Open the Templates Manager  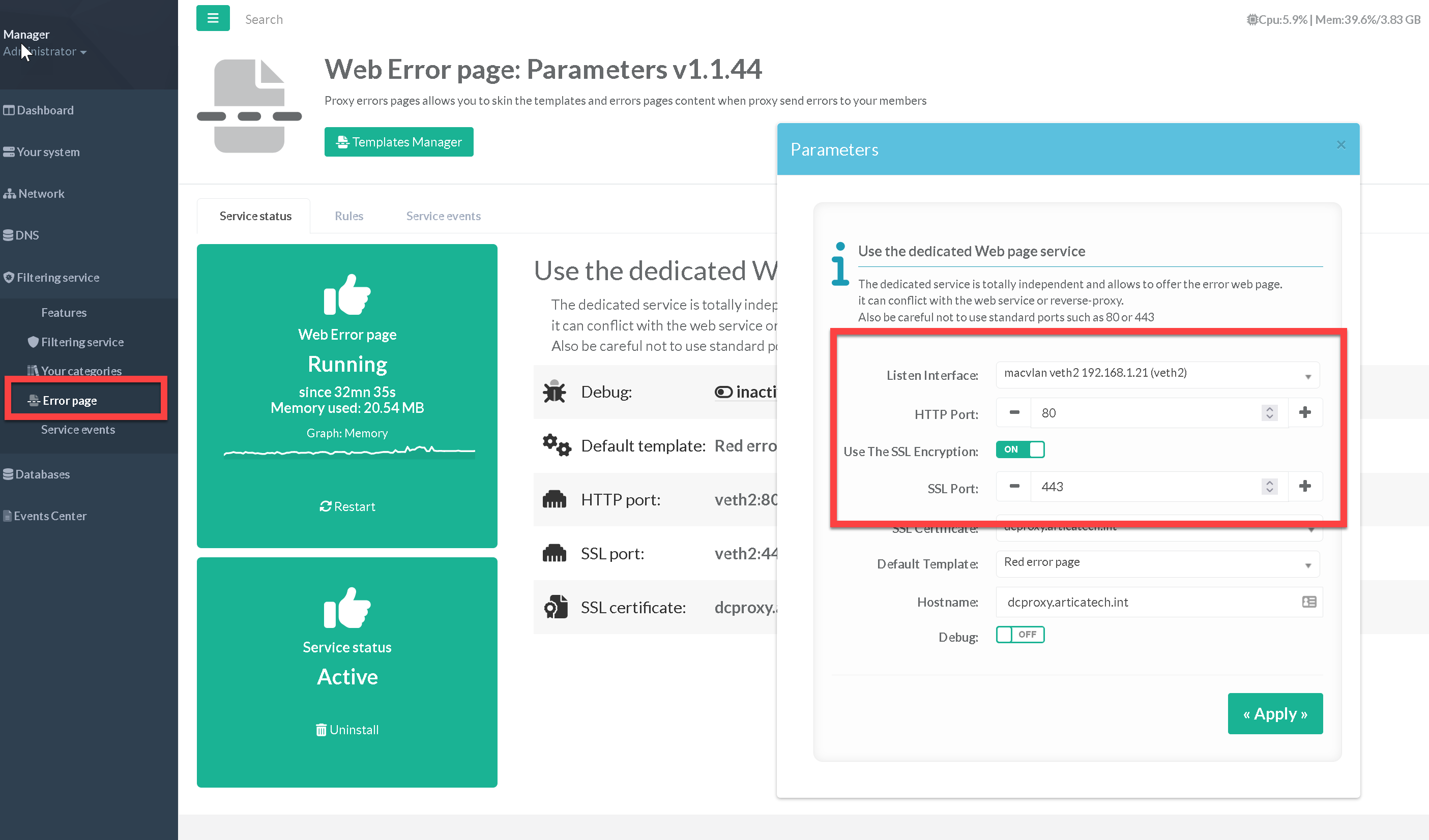[399, 142]
